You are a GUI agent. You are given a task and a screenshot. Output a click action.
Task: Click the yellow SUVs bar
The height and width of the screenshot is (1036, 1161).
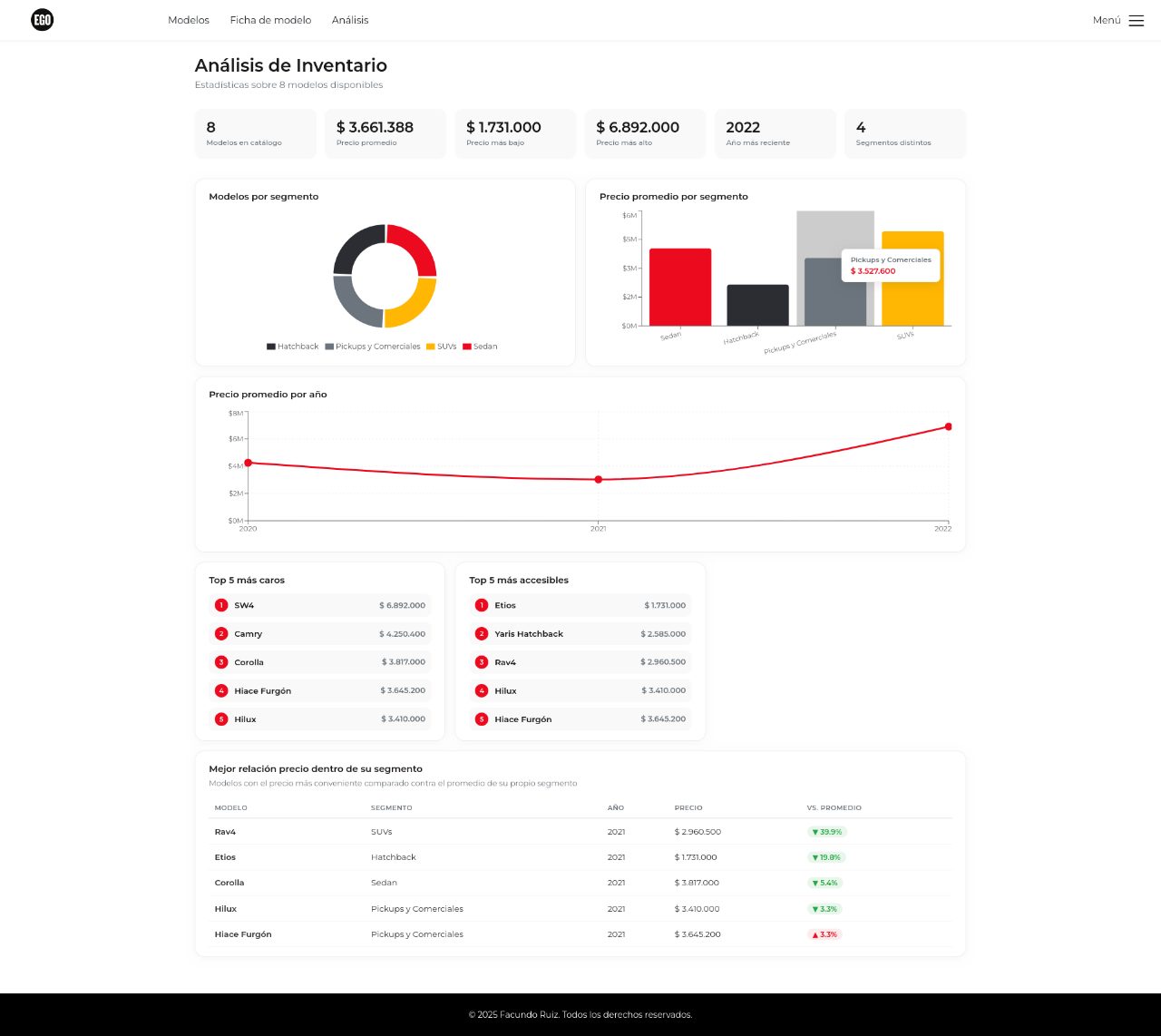pyautogui.click(x=912, y=279)
